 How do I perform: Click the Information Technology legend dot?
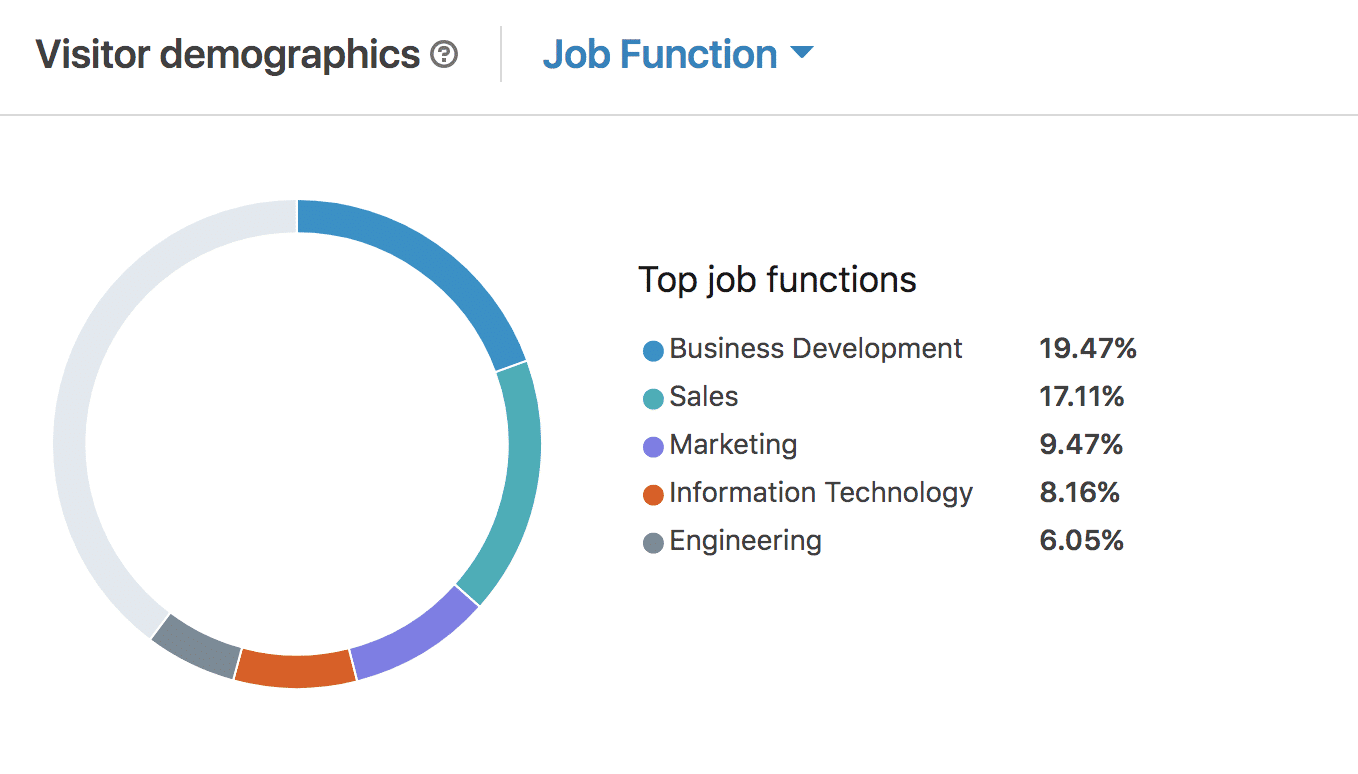pos(651,494)
